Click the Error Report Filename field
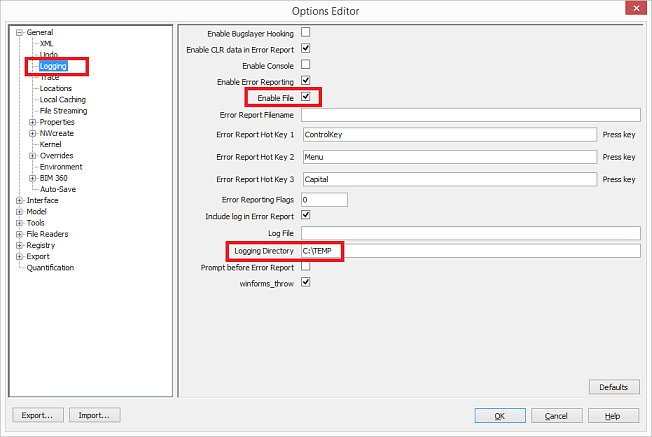Screen dimensions: 652x437 pyautogui.click(x=470, y=115)
